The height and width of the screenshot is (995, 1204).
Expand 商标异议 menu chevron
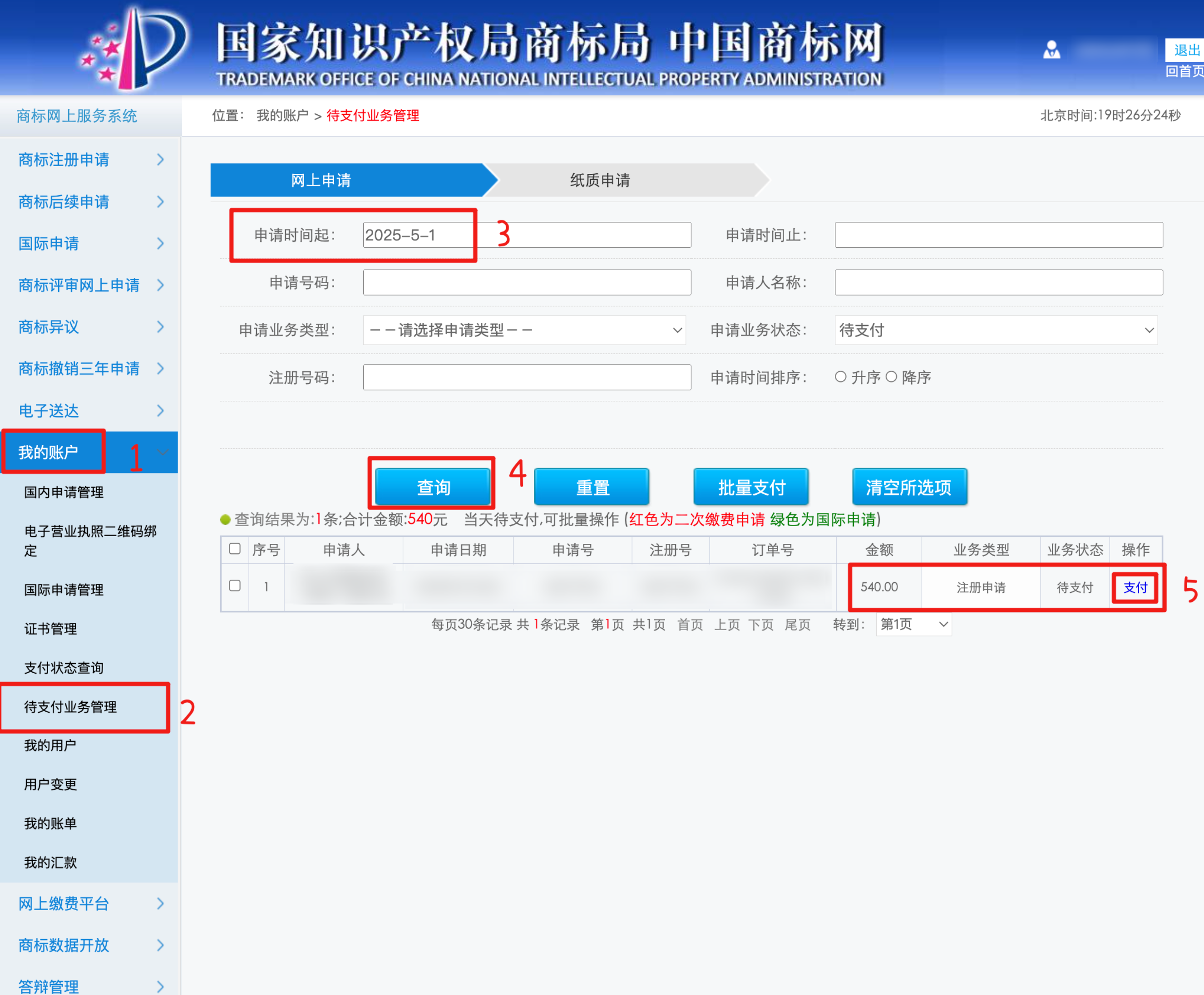click(x=161, y=327)
